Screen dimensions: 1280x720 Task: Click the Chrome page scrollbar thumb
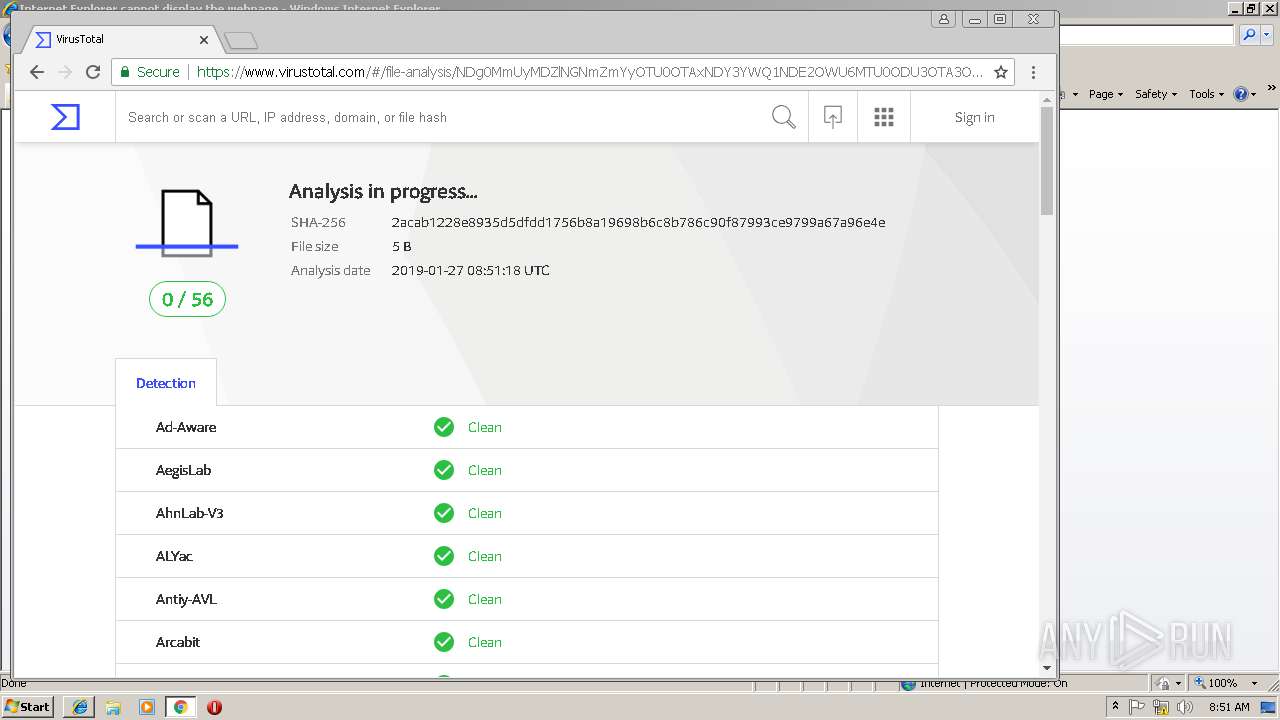point(1047,160)
